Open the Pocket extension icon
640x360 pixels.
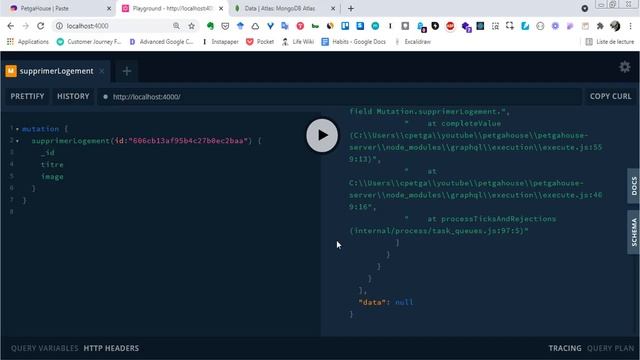225,26
